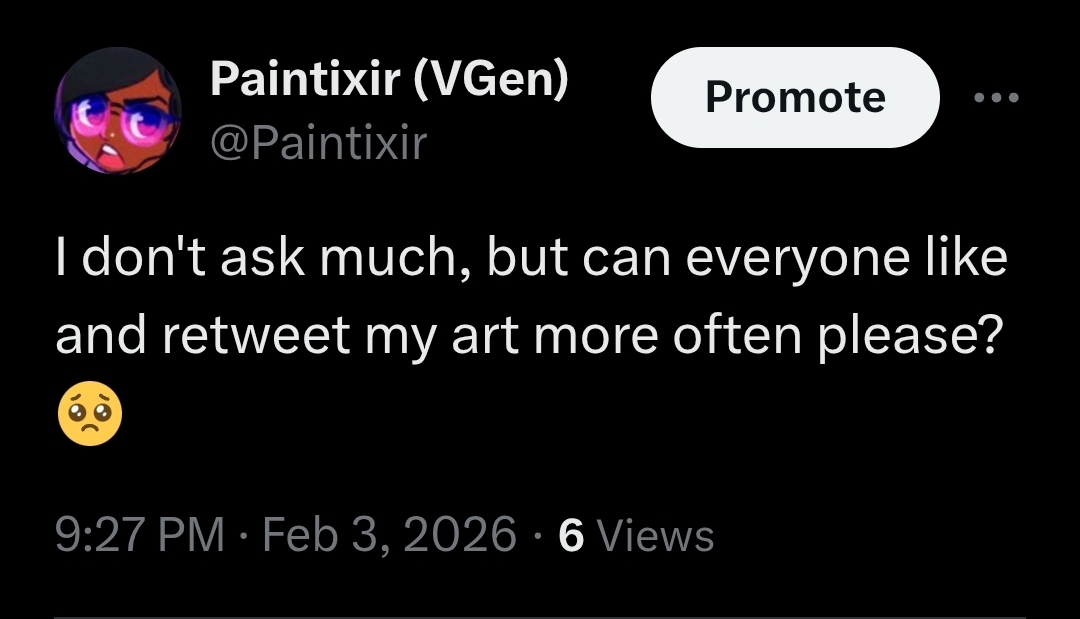
Task: Click the word "Views" beside the count
Action: pyautogui.click(x=654, y=536)
